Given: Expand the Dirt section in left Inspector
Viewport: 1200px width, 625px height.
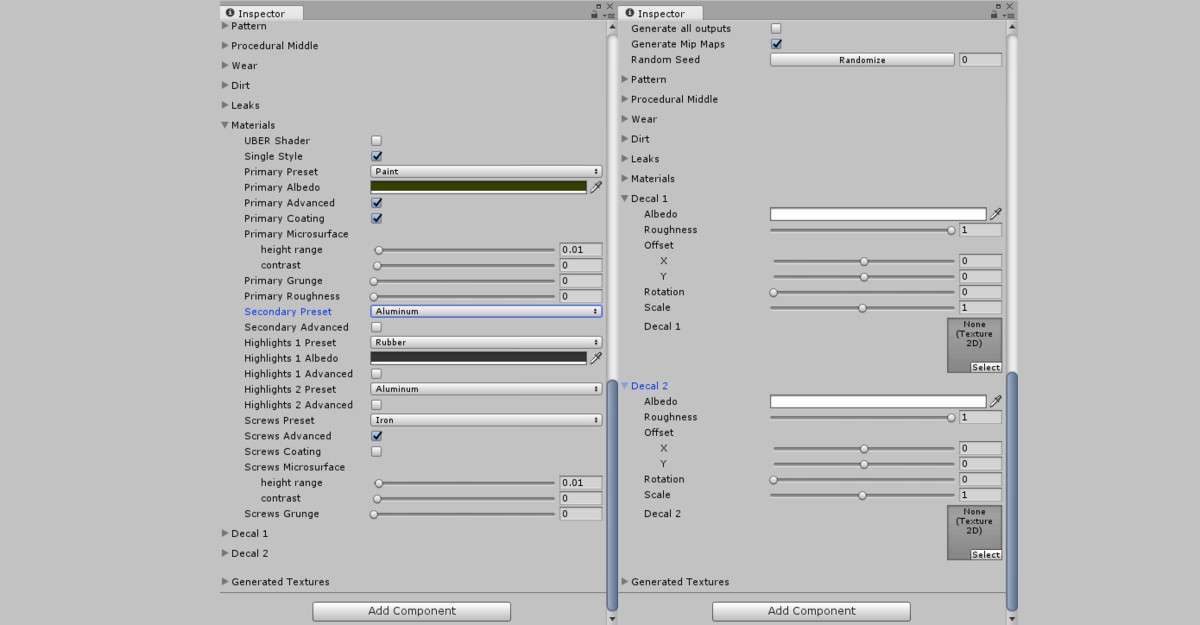Looking at the screenshot, I should click(225, 86).
